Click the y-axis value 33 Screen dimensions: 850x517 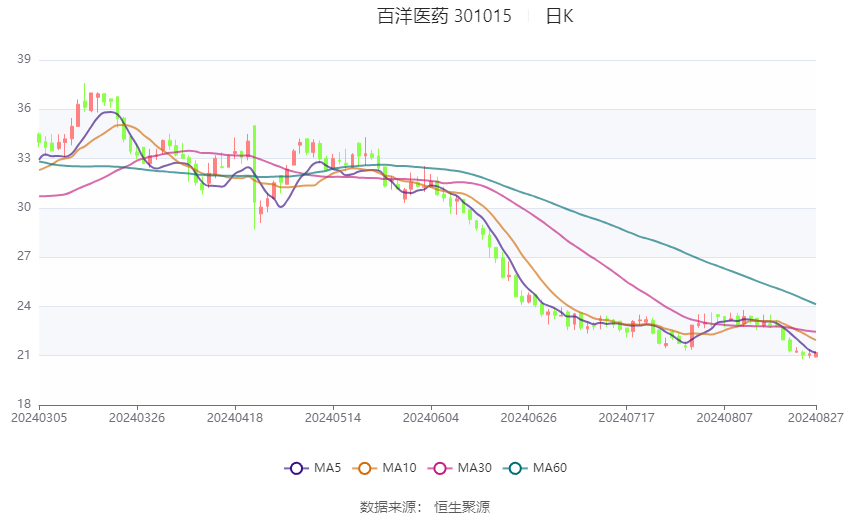click(x=24, y=158)
